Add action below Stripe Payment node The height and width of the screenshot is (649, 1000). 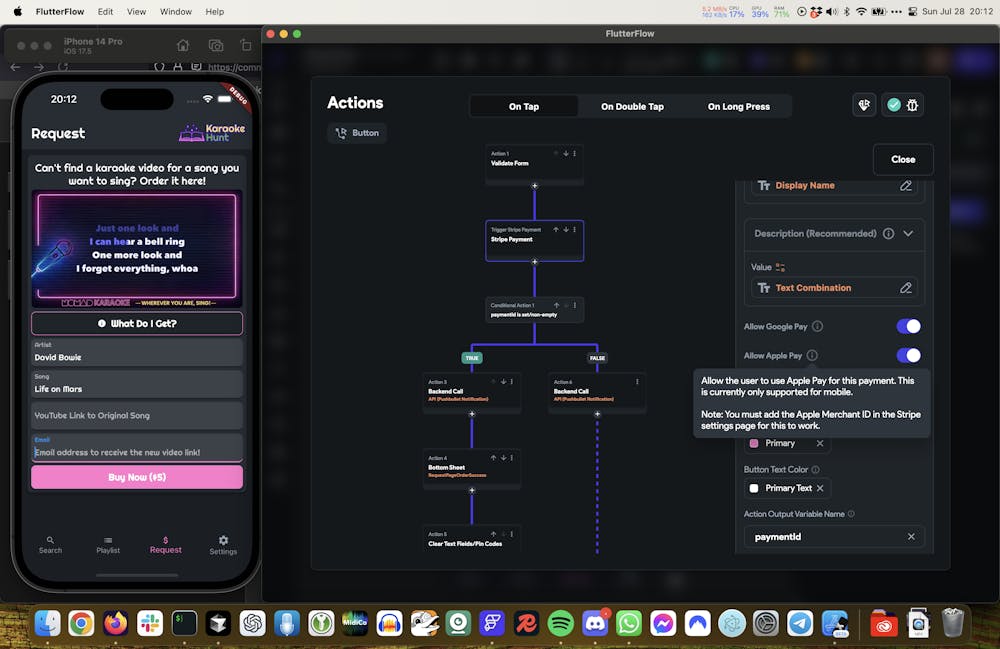click(x=534, y=262)
